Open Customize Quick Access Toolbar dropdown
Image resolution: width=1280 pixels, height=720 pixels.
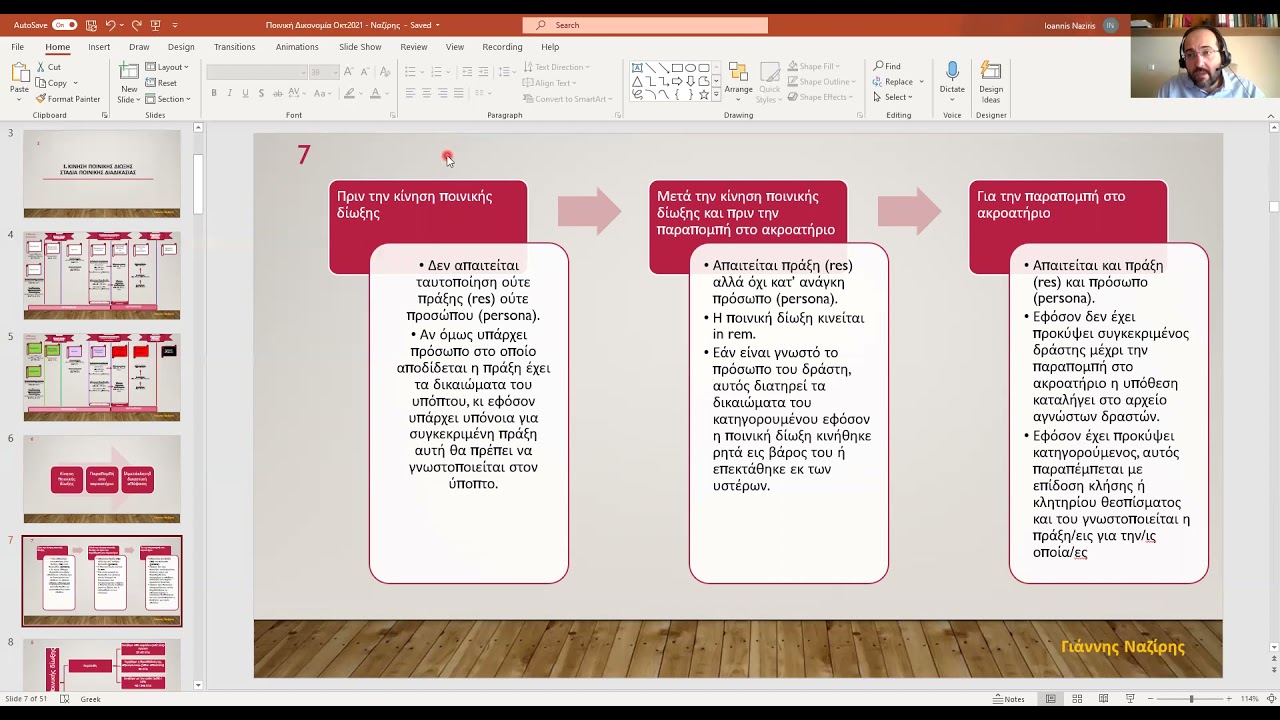[x=175, y=25]
